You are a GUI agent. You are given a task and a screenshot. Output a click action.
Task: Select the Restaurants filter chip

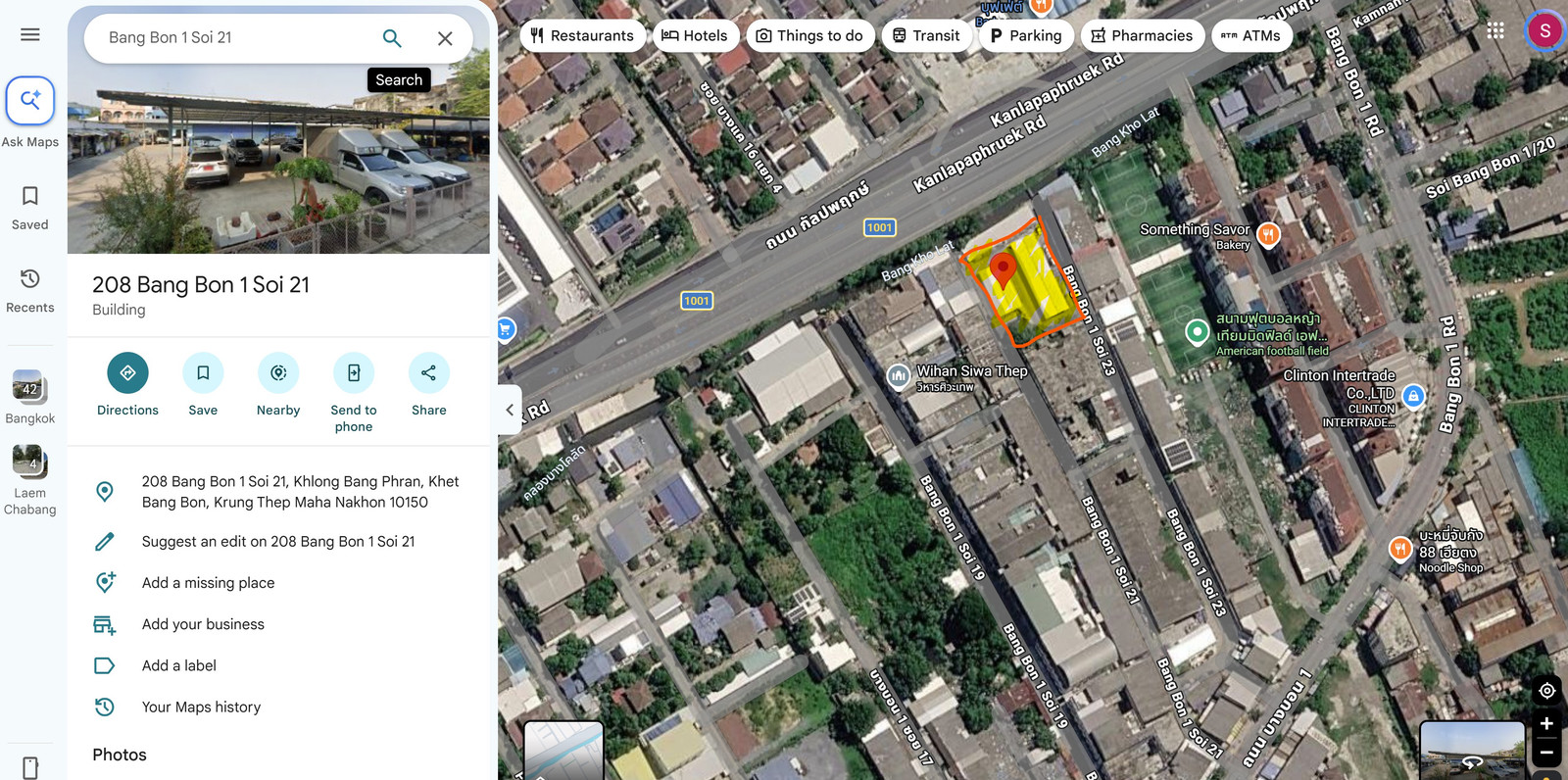coord(582,35)
